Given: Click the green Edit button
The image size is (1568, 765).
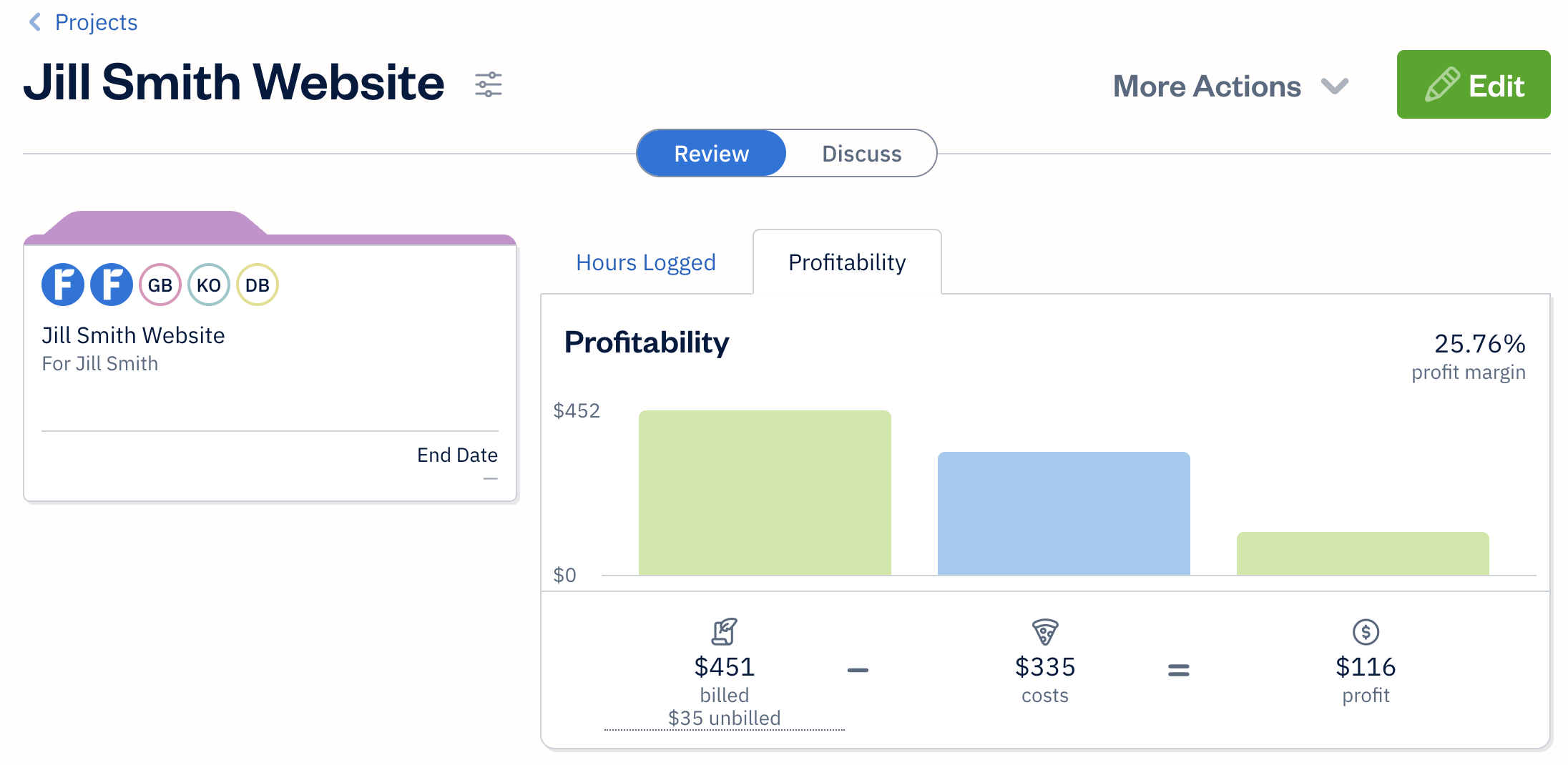Looking at the screenshot, I should (x=1473, y=84).
